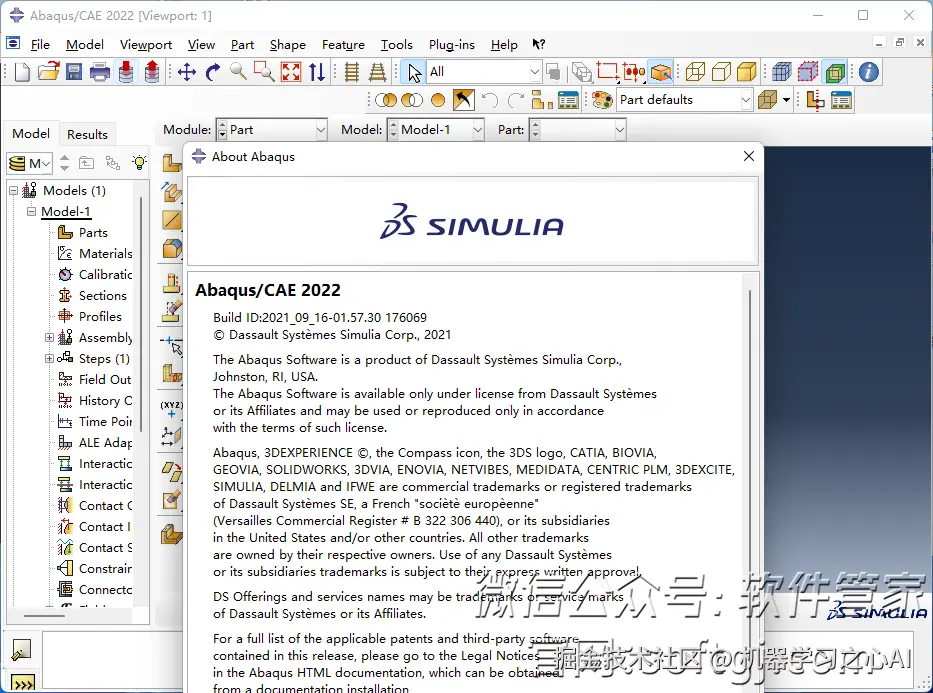
Task: Switch to the Model tab
Action: click(x=31, y=133)
